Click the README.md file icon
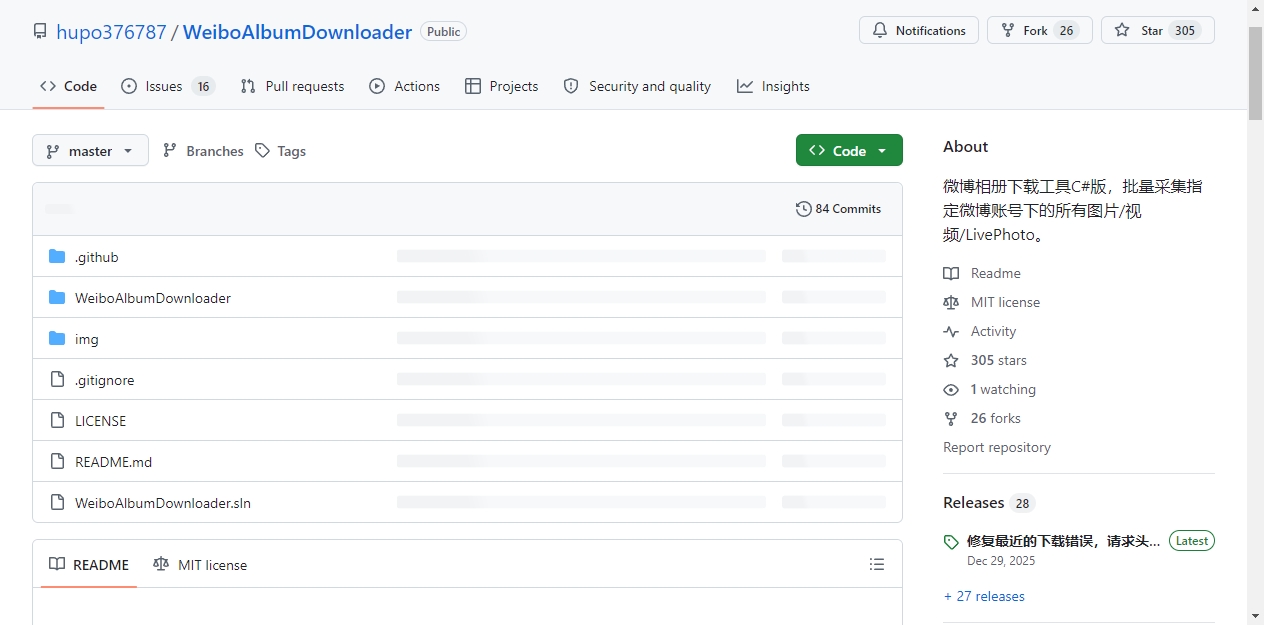This screenshot has width=1264, height=625. pos(57,462)
